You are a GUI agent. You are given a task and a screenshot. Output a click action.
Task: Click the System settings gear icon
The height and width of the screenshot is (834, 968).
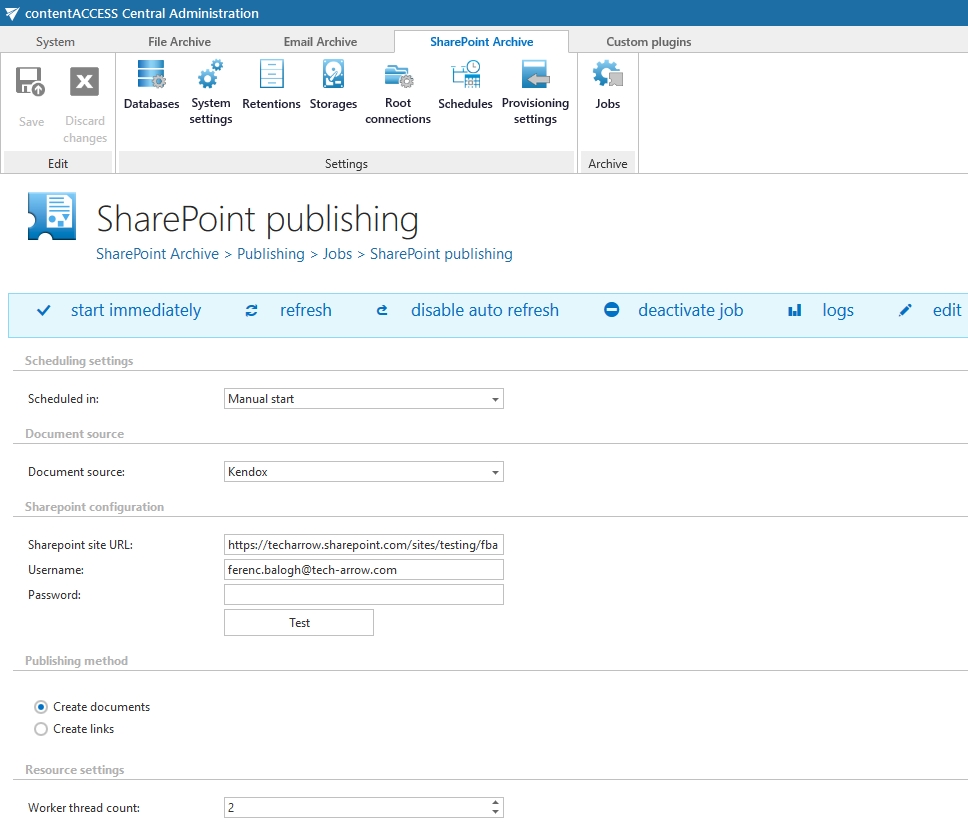[210, 87]
